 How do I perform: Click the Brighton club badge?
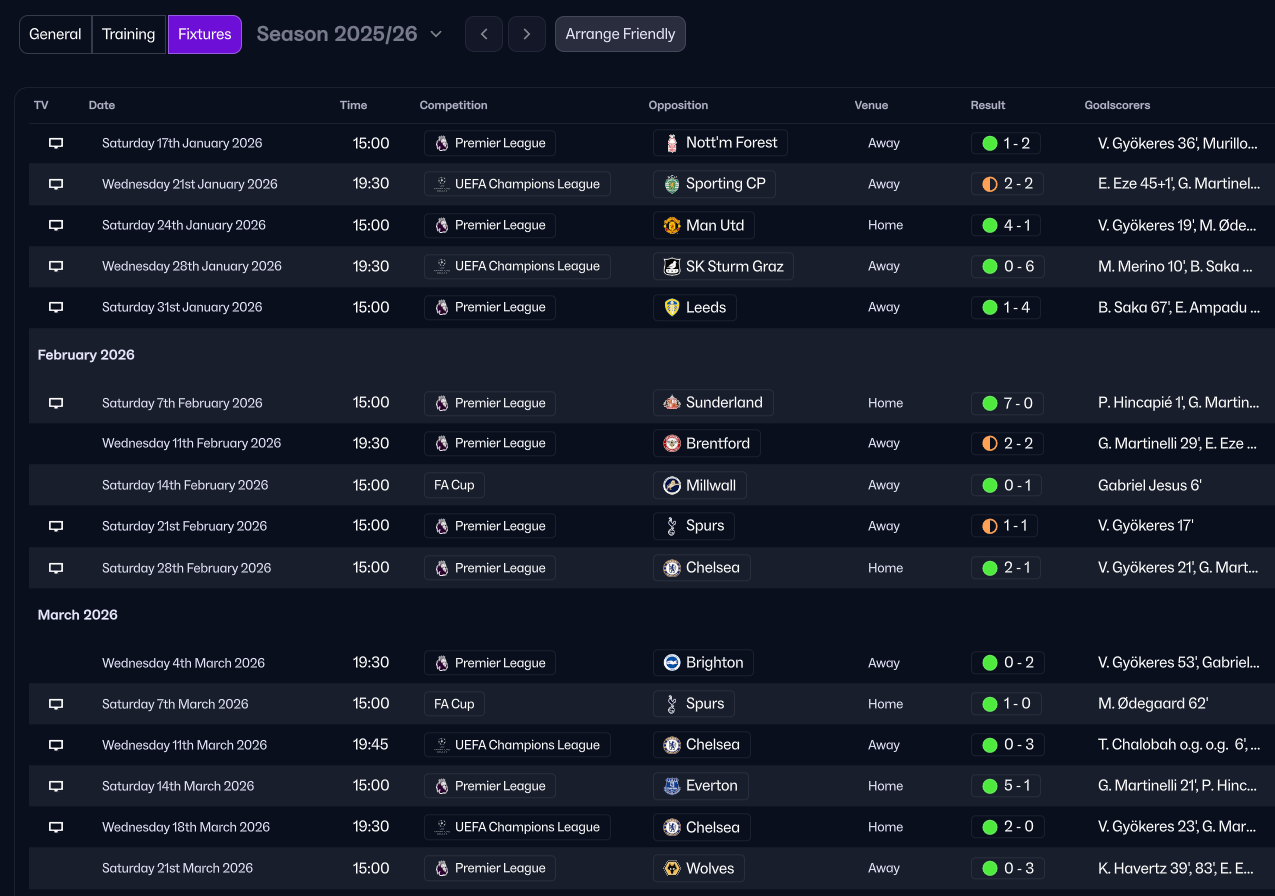pyautogui.click(x=672, y=663)
